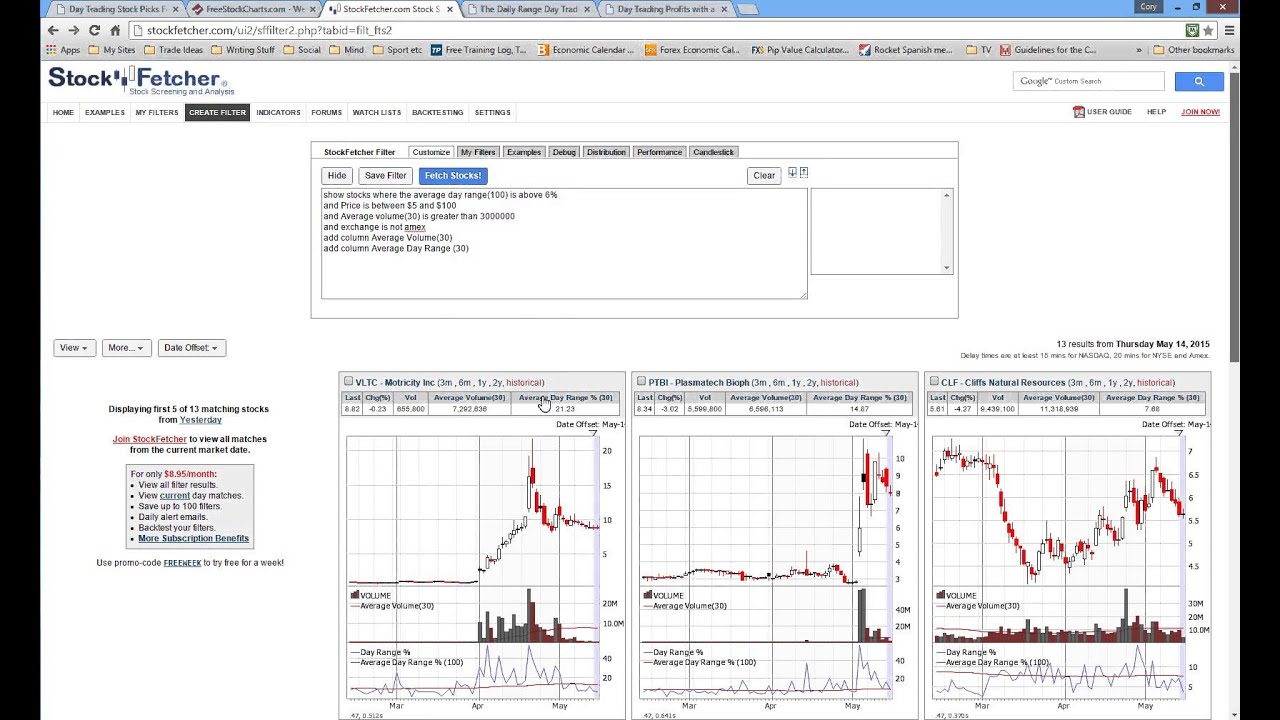Go to browser home icon
Screen dimensions: 1280x720
coord(115,30)
